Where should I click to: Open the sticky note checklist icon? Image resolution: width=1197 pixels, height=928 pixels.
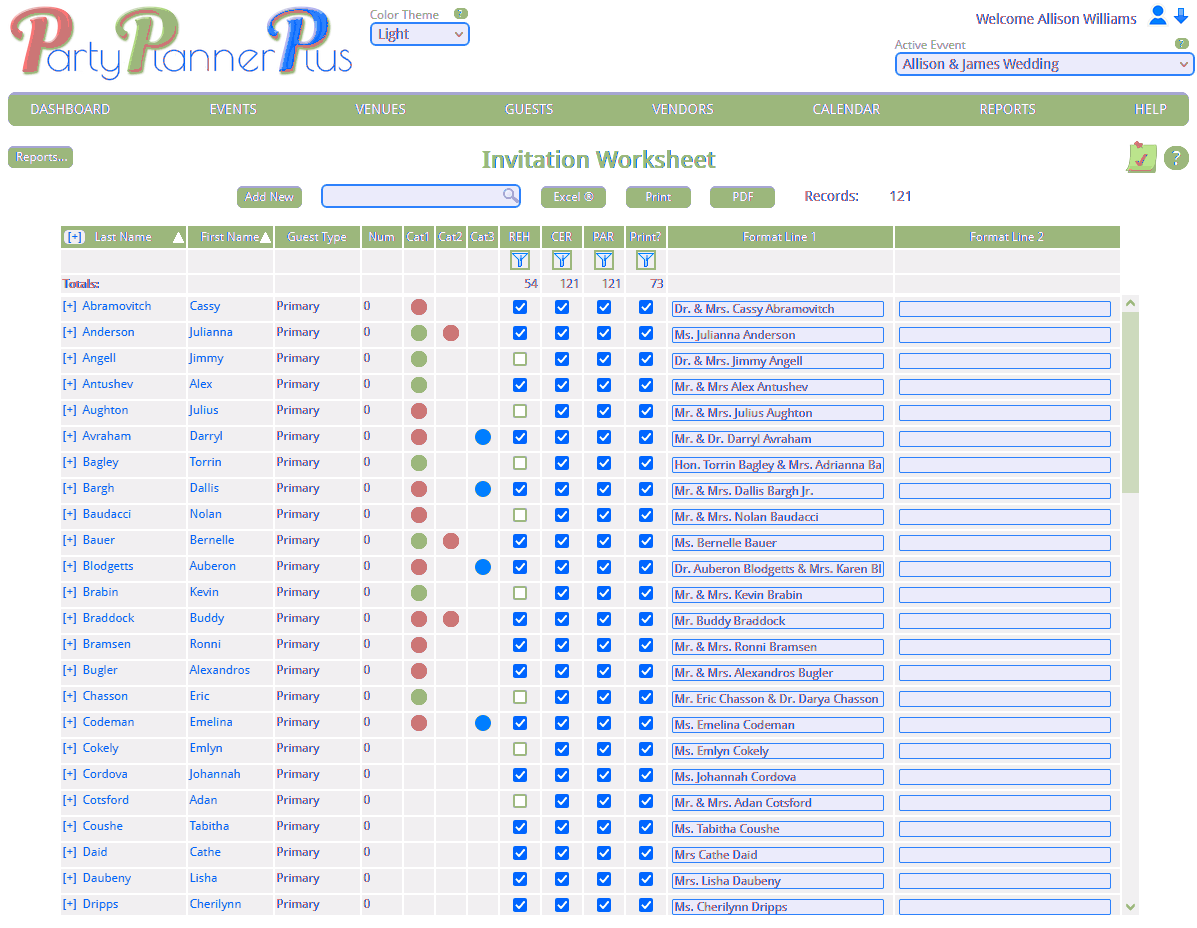1141,157
